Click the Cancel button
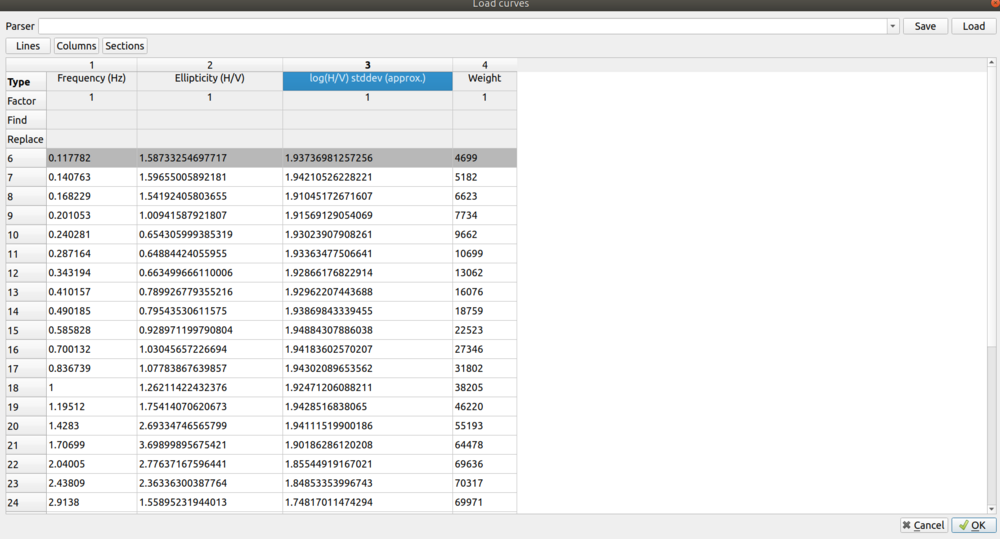Image resolution: width=1000 pixels, height=539 pixels. pos(922,525)
